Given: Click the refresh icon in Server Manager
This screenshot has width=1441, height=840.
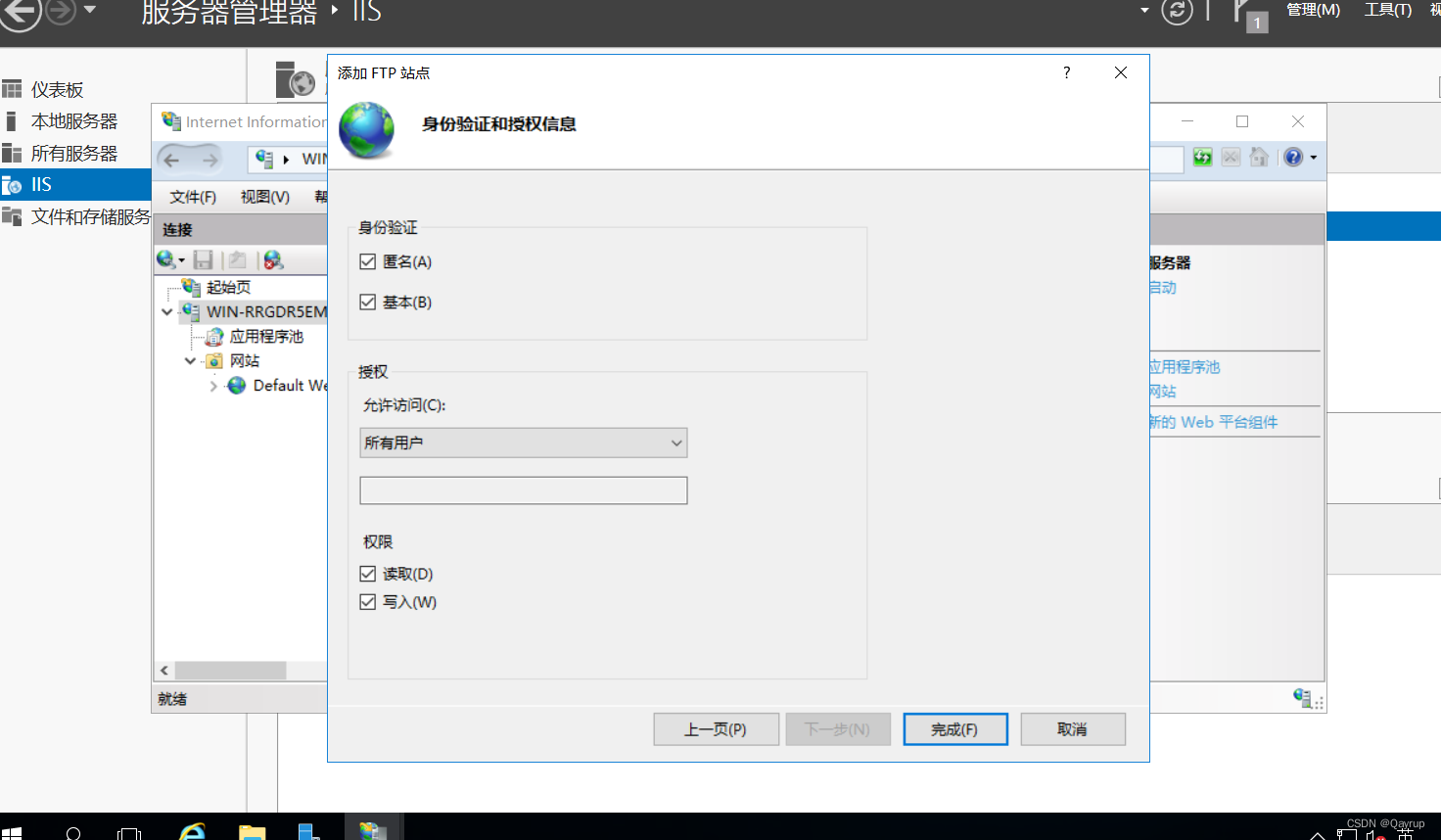Looking at the screenshot, I should point(1178,9).
